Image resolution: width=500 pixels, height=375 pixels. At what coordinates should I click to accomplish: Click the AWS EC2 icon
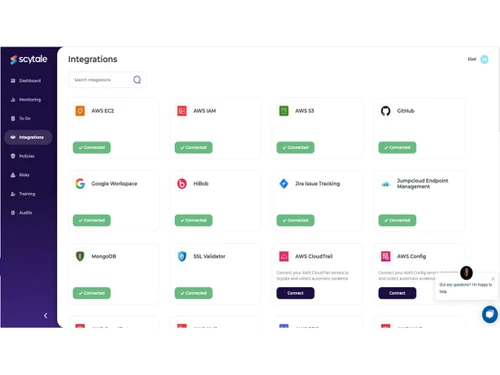click(x=80, y=111)
